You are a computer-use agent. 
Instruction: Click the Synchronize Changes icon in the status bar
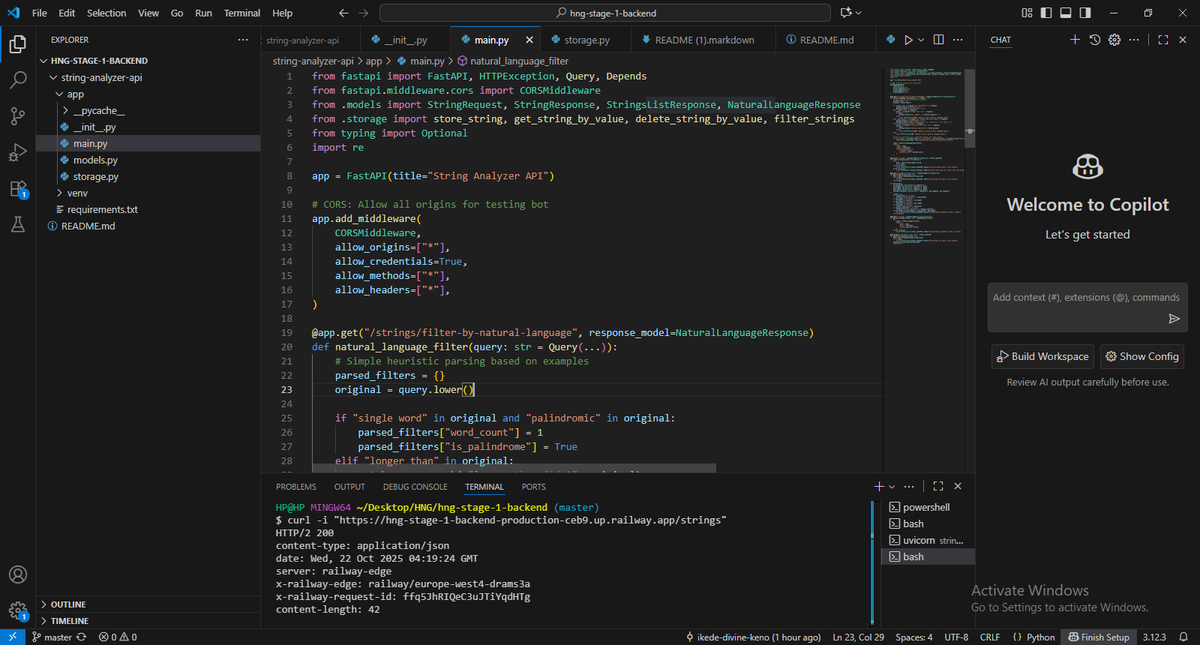[x=81, y=637]
